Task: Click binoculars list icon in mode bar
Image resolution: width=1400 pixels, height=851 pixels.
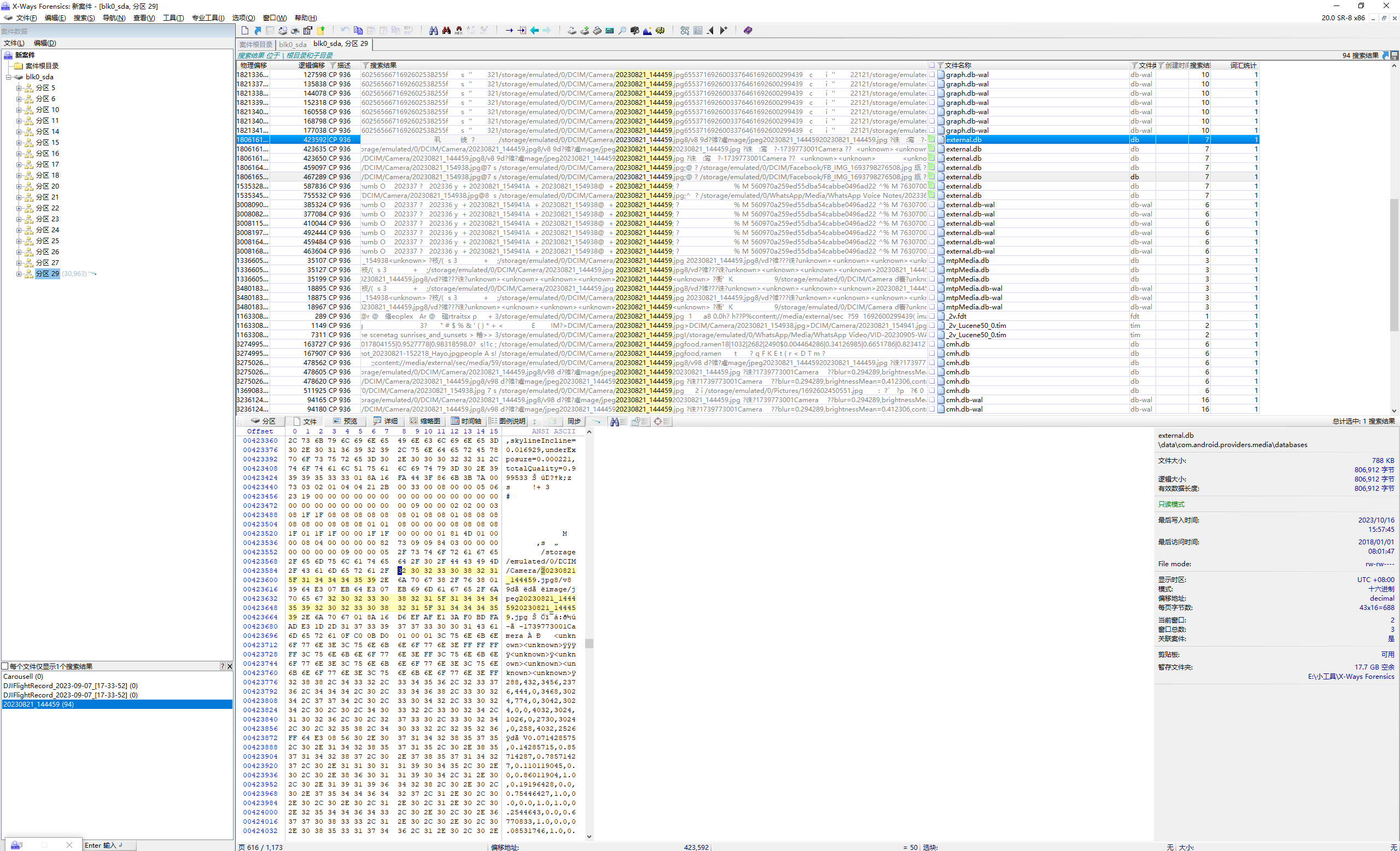Action: coord(617,421)
